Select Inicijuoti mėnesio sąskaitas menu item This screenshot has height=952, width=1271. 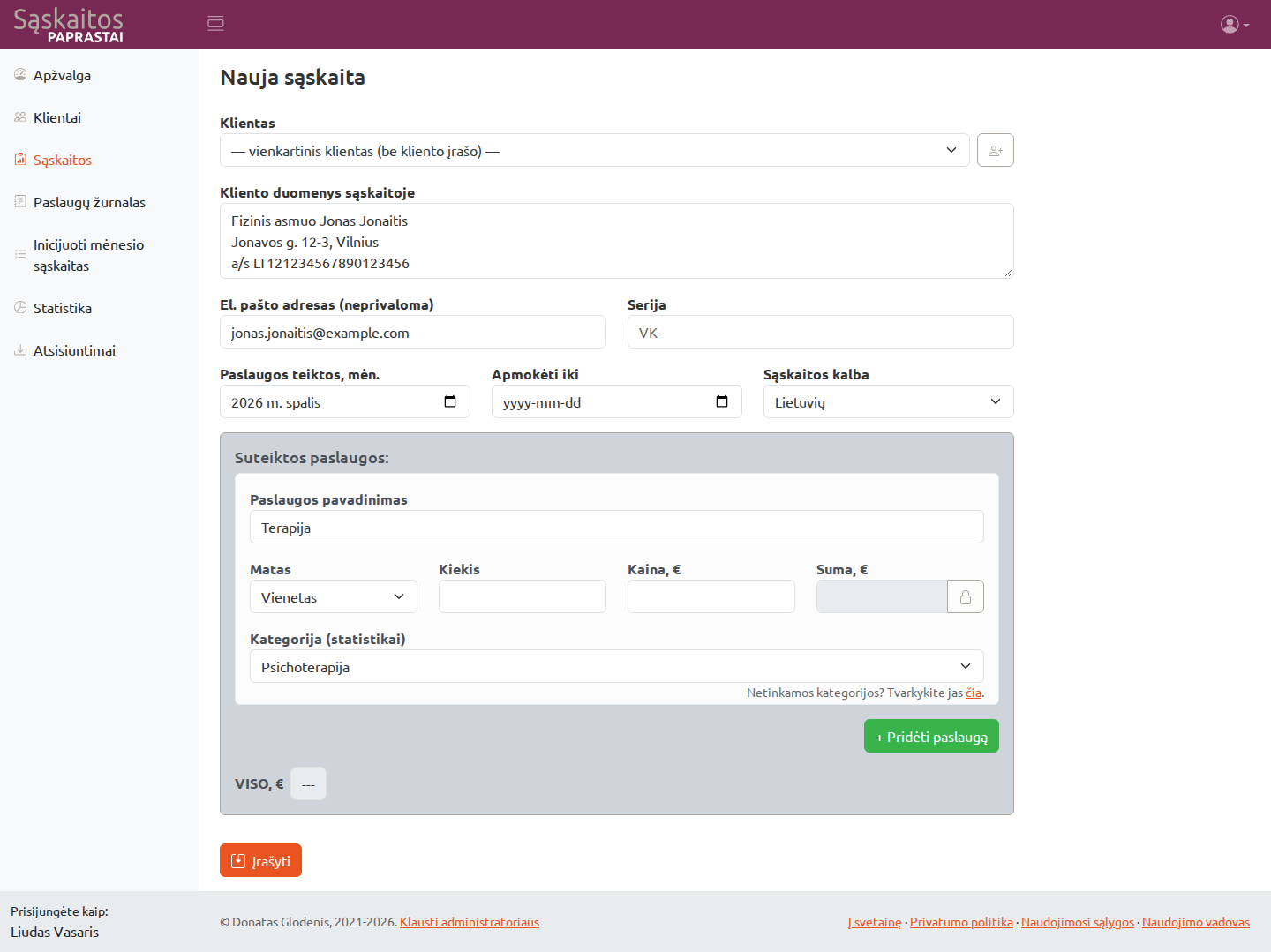[x=99, y=255]
